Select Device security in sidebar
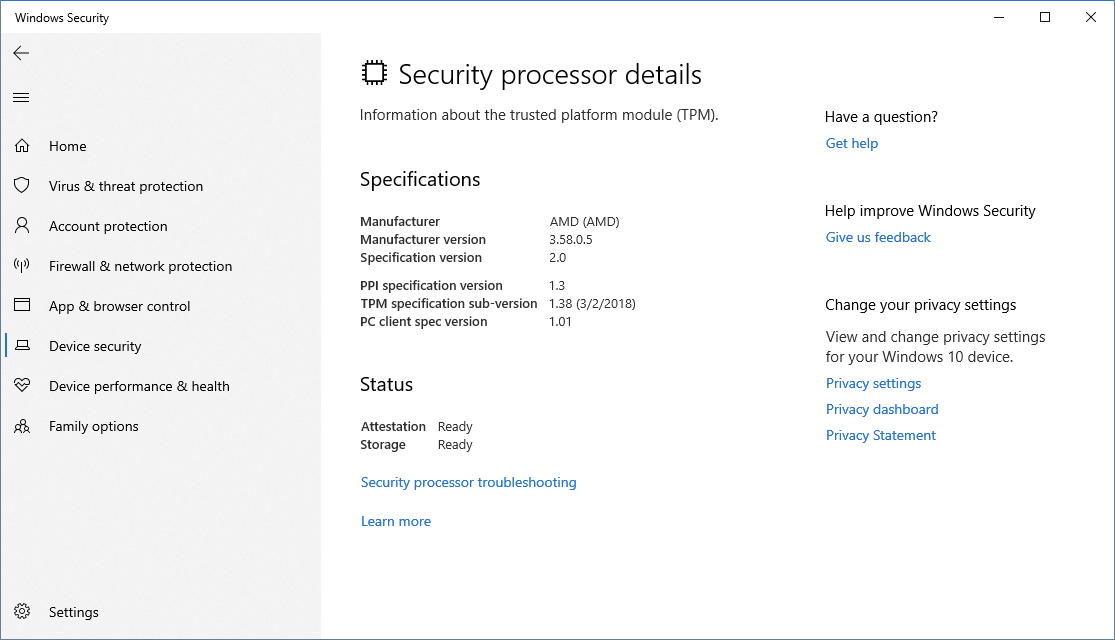The width and height of the screenshot is (1115, 640). pyautogui.click(x=95, y=346)
